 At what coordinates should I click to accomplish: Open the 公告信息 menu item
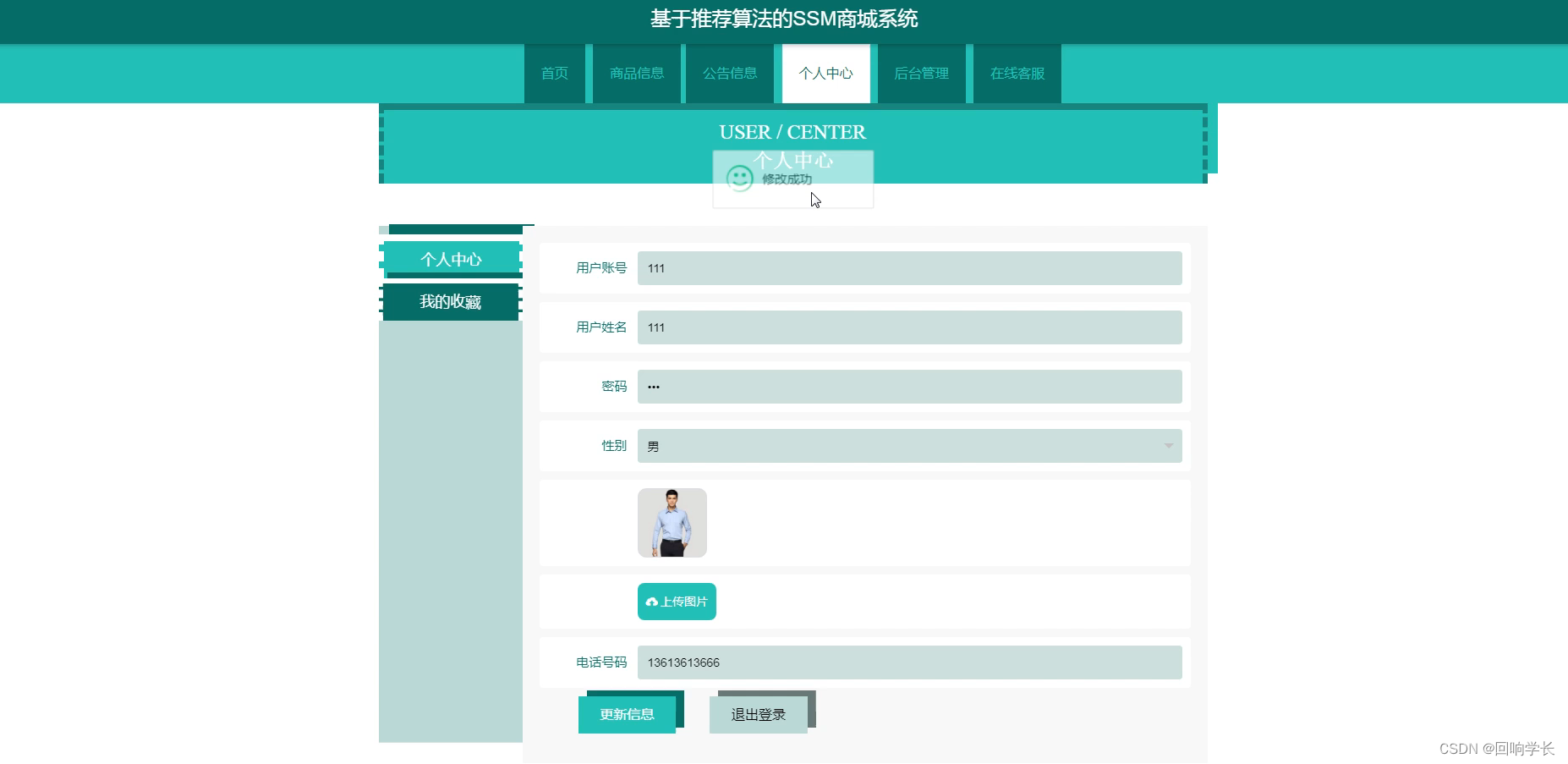729,74
